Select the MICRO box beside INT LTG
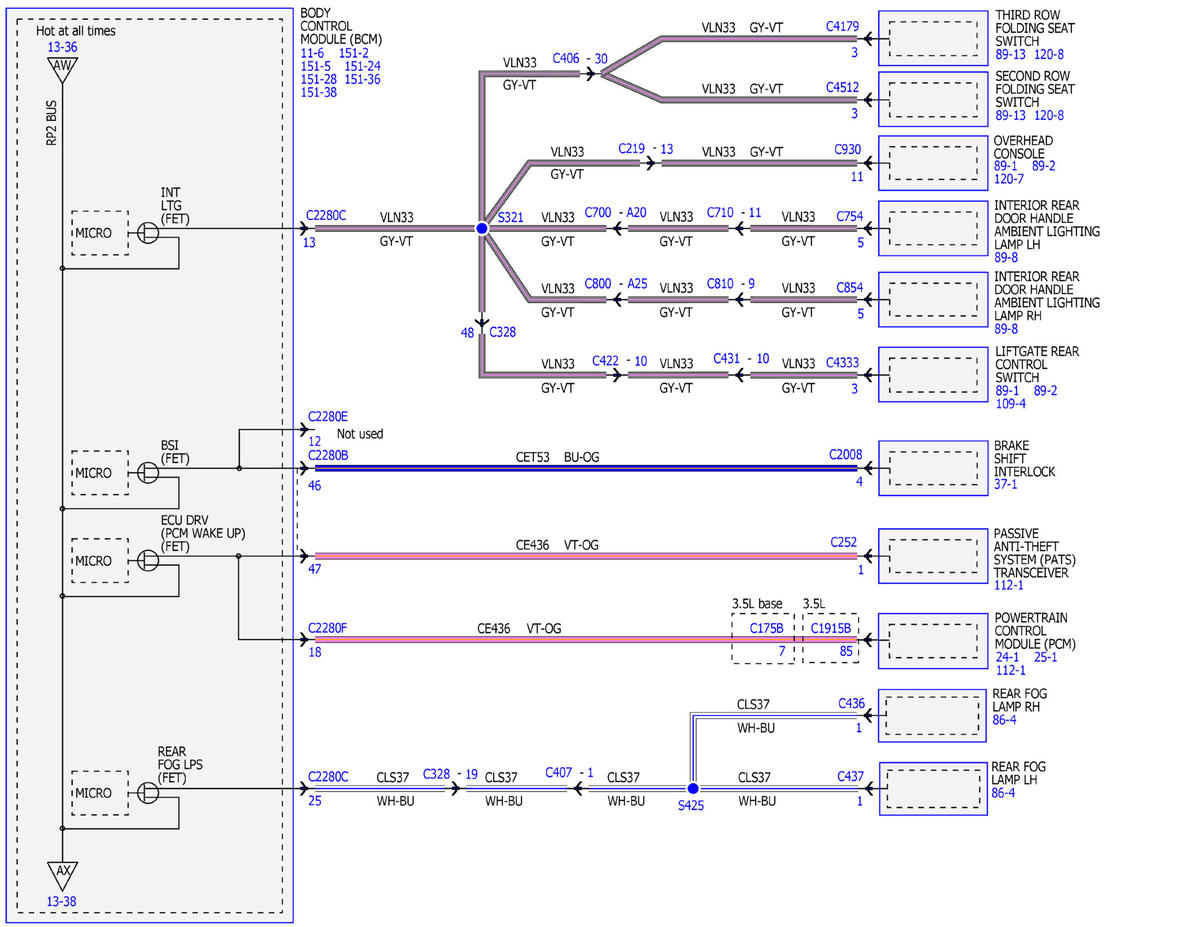 point(99,233)
